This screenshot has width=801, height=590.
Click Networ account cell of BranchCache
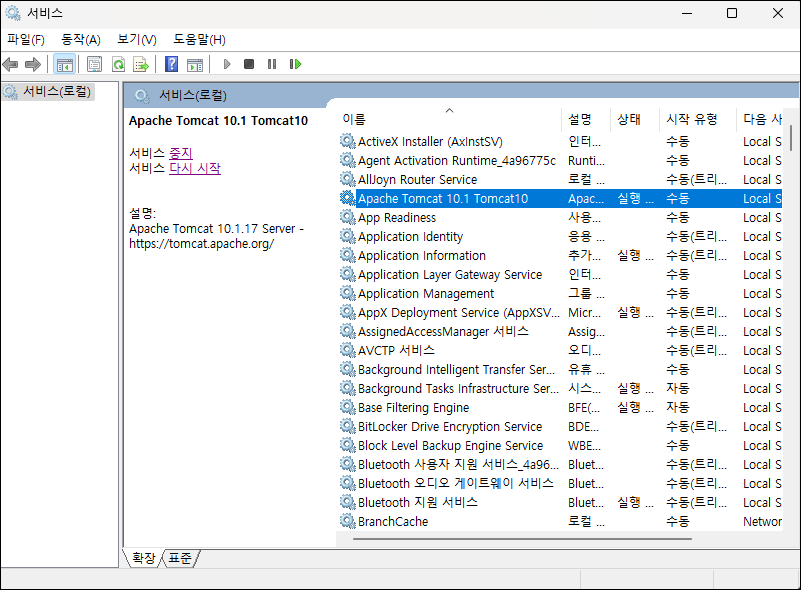coord(762,521)
